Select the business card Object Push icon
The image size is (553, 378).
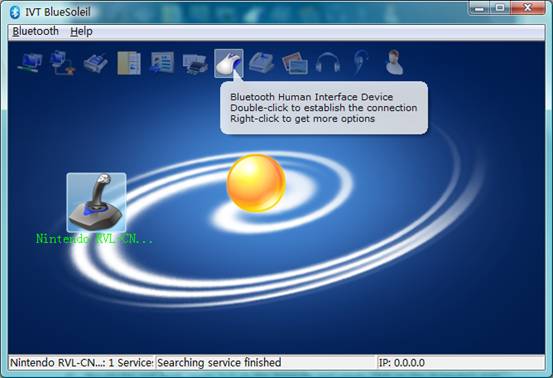pyautogui.click(x=162, y=63)
